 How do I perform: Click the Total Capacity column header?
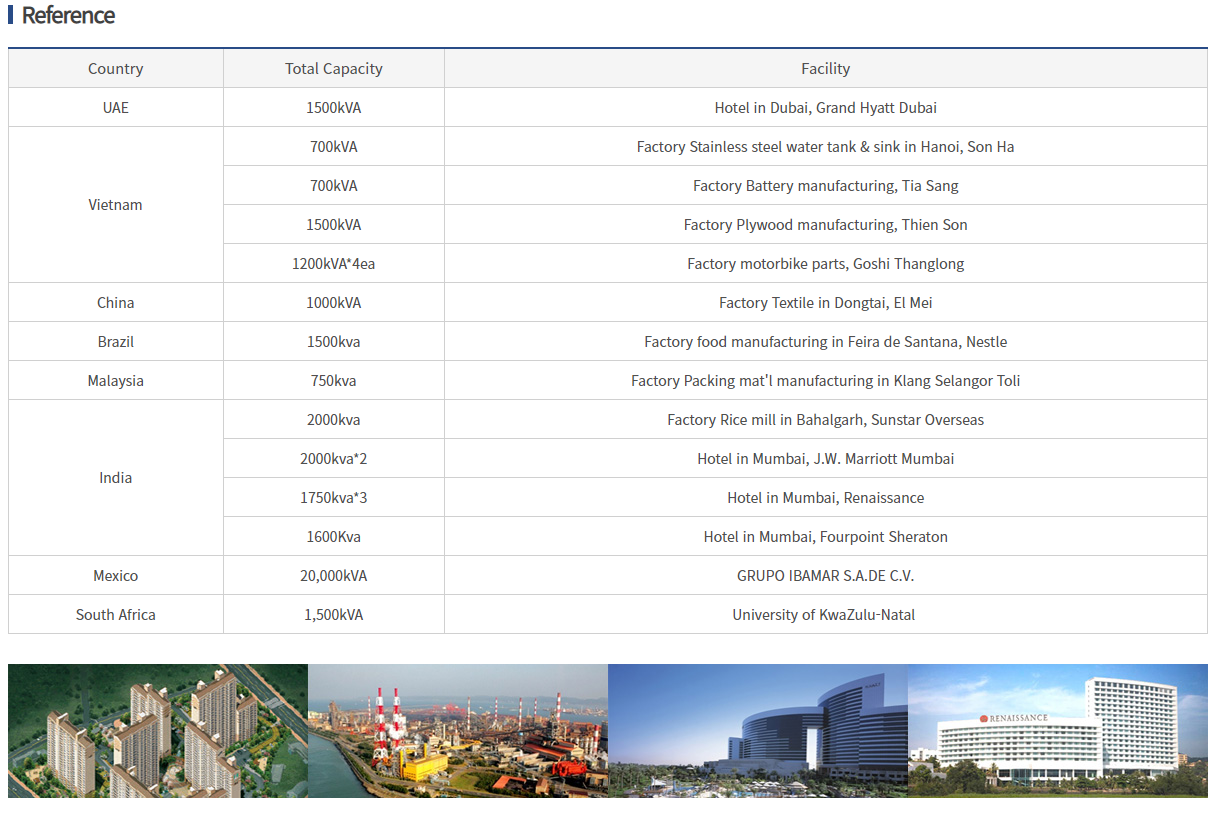334,69
